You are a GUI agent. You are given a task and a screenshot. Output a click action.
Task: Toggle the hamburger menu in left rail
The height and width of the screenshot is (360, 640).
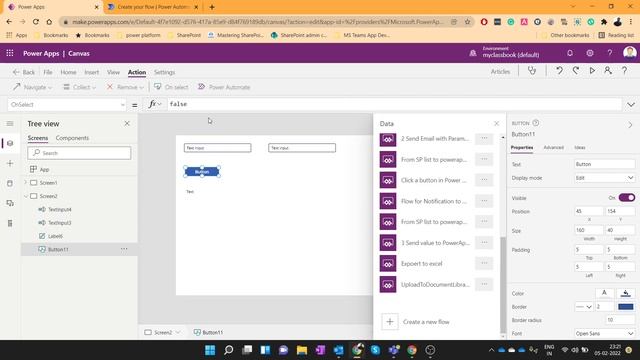point(10,123)
